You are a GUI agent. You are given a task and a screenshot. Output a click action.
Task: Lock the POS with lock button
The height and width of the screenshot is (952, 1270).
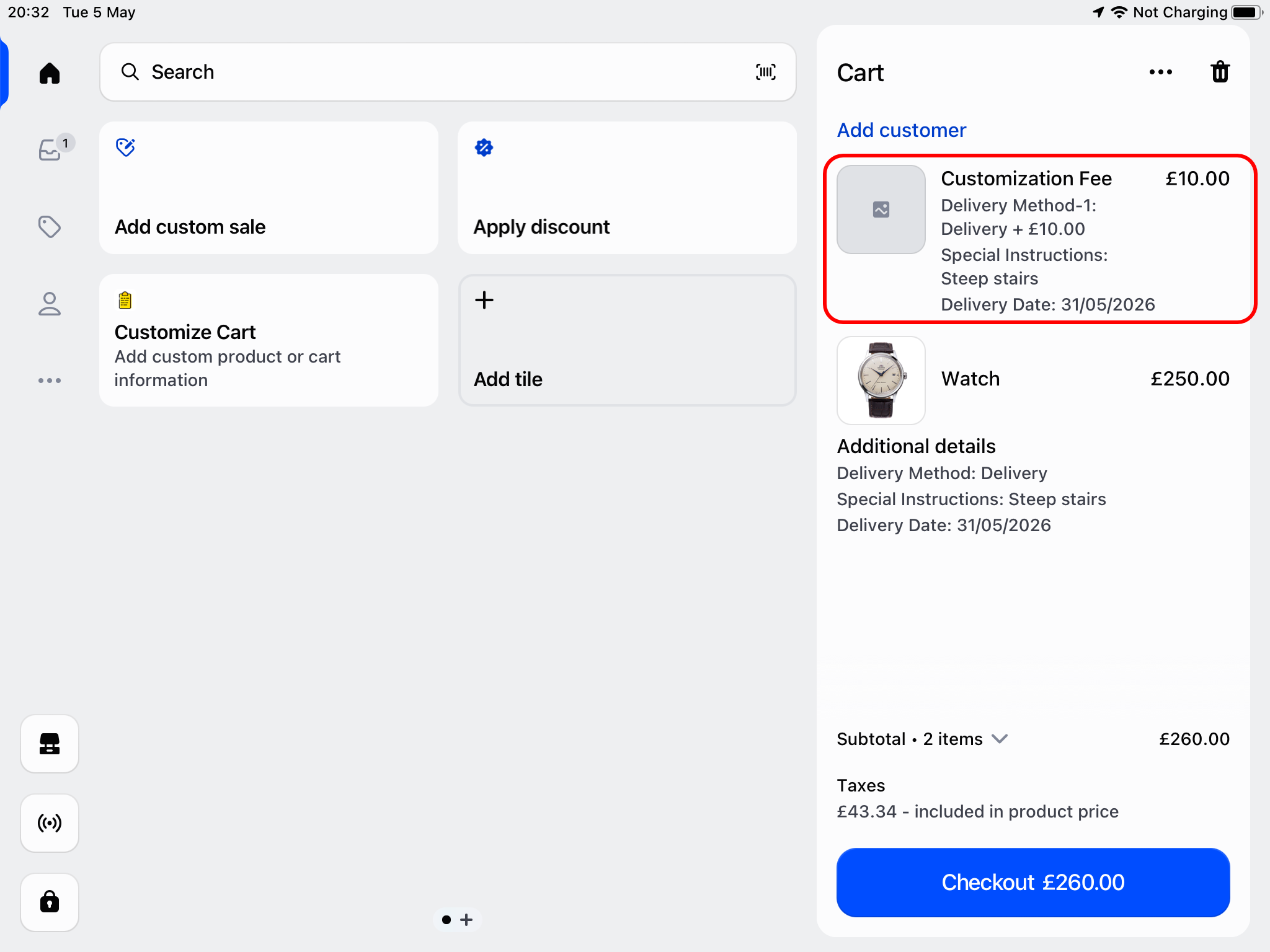tap(50, 902)
